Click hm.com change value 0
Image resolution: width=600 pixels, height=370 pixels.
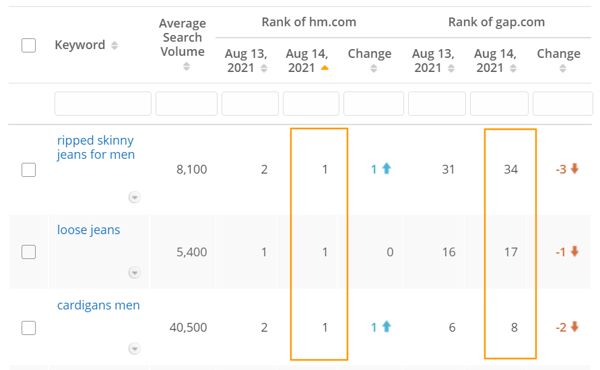390,252
